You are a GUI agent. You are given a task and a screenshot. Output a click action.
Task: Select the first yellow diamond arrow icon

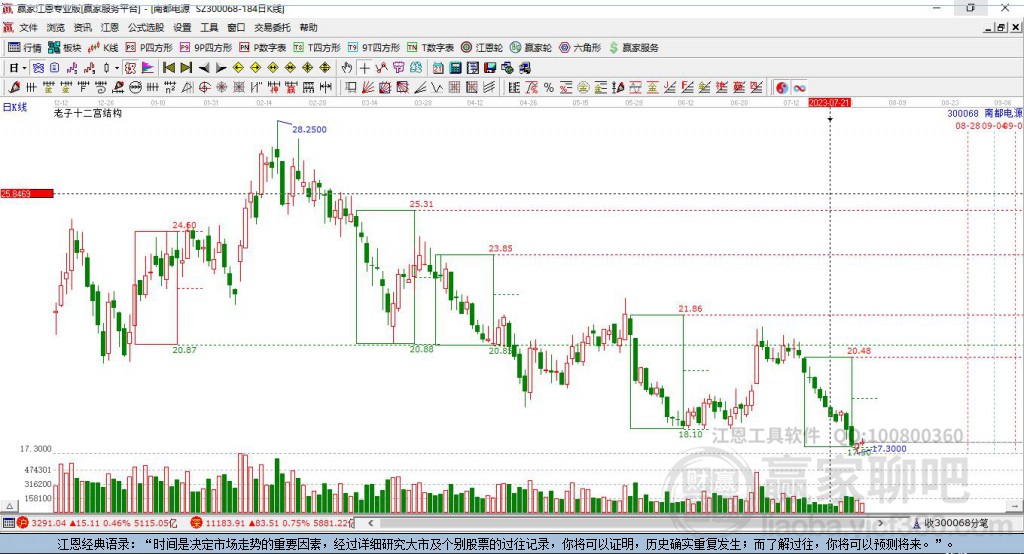tap(238, 68)
